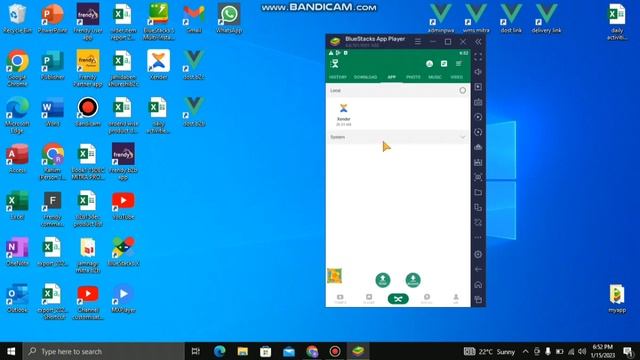Open second bottom navigation item in Xender
The height and width of the screenshot is (360, 640).
[369, 299]
